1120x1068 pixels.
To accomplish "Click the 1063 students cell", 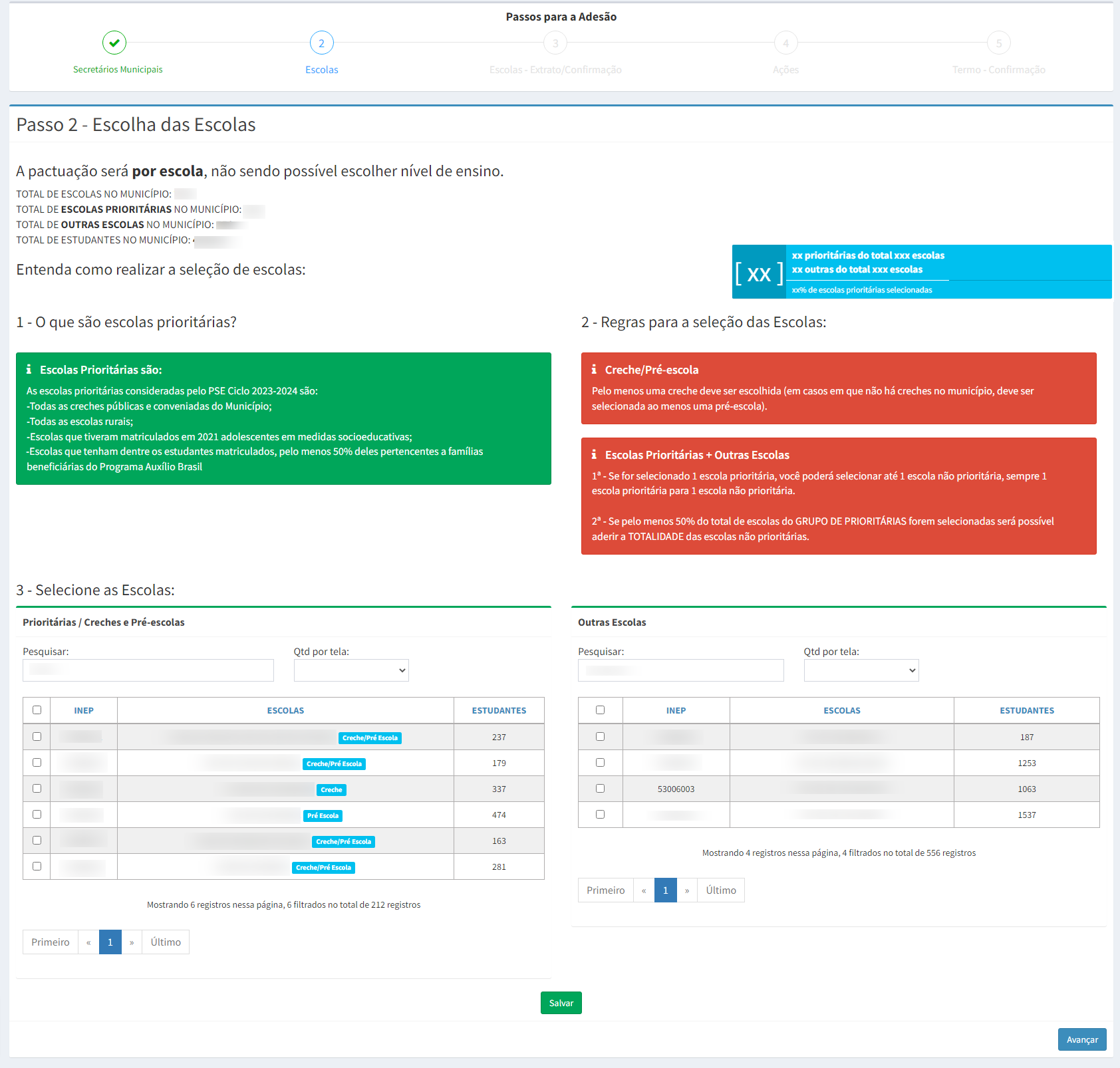I will tap(1027, 789).
